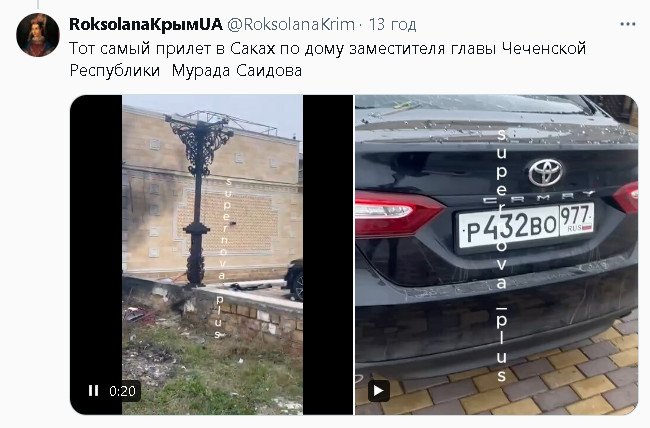
Task: Open the RoksolanaКрымUA profile avatar
Action: 38,35
